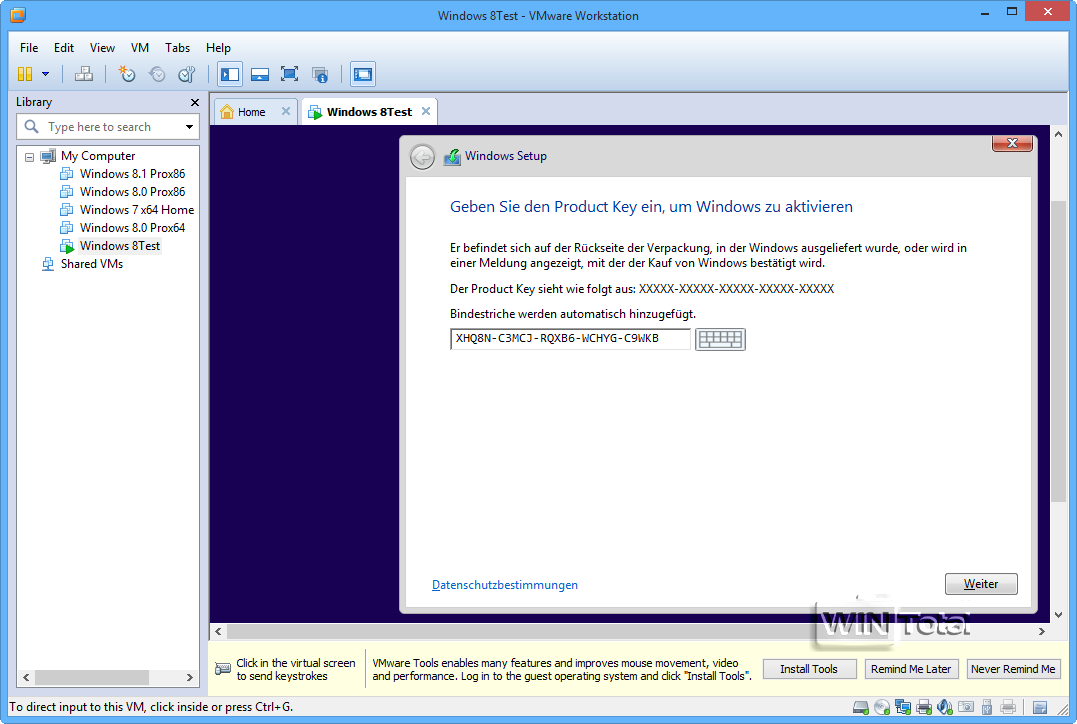Toggle the thumbnail bar view icon
This screenshot has height=724, width=1077.
[x=260, y=74]
